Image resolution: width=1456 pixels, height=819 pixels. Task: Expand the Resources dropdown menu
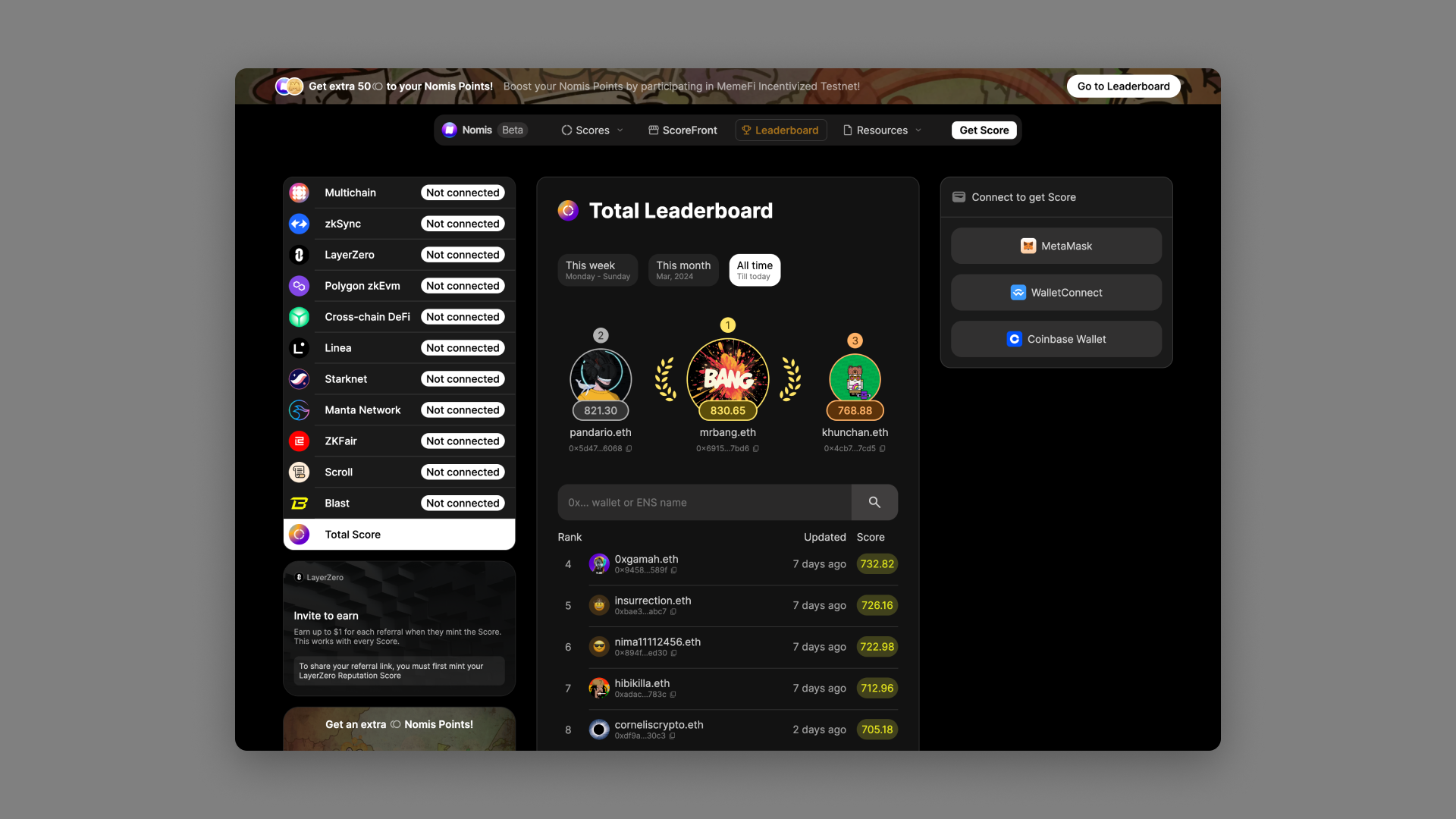(x=884, y=129)
